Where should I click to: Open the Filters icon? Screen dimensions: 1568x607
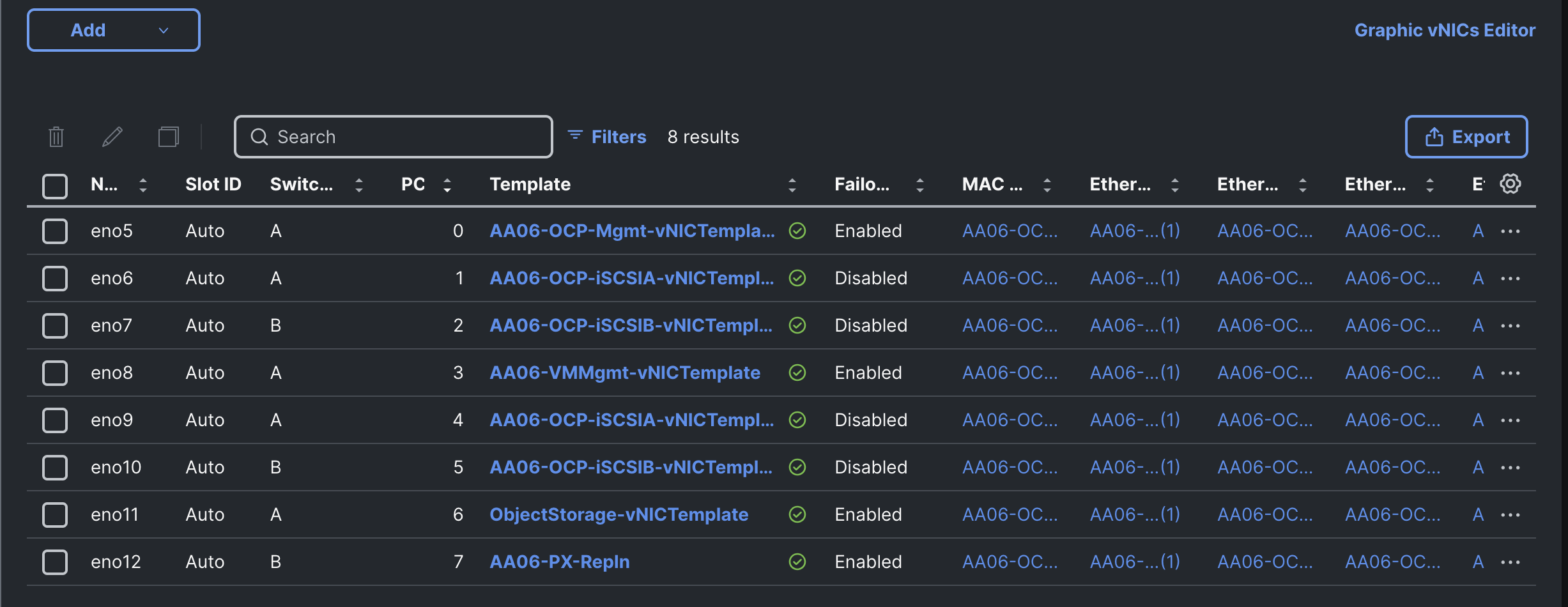574,135
